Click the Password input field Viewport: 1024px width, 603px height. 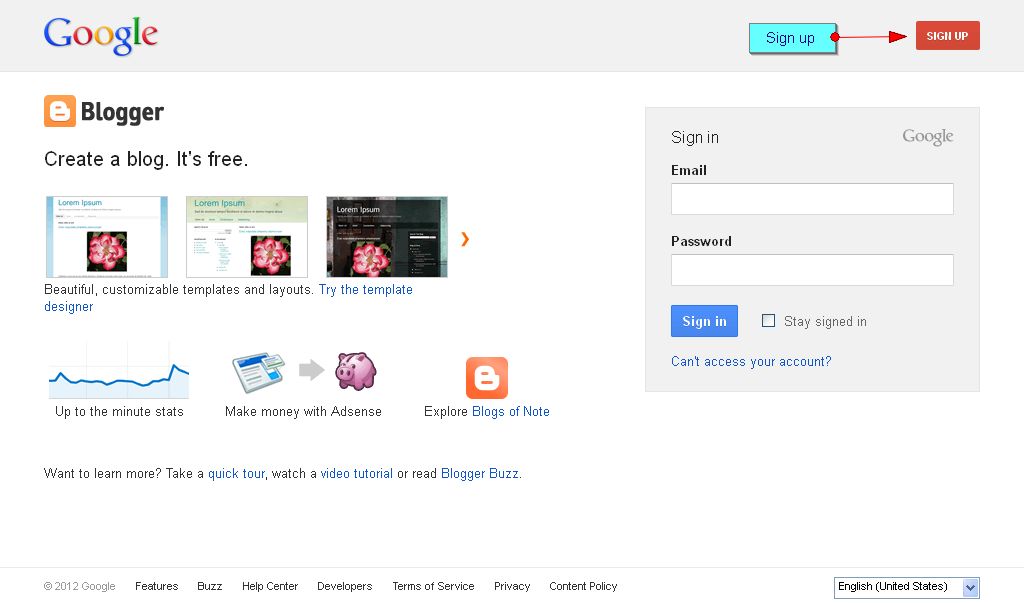click(811, 270)
